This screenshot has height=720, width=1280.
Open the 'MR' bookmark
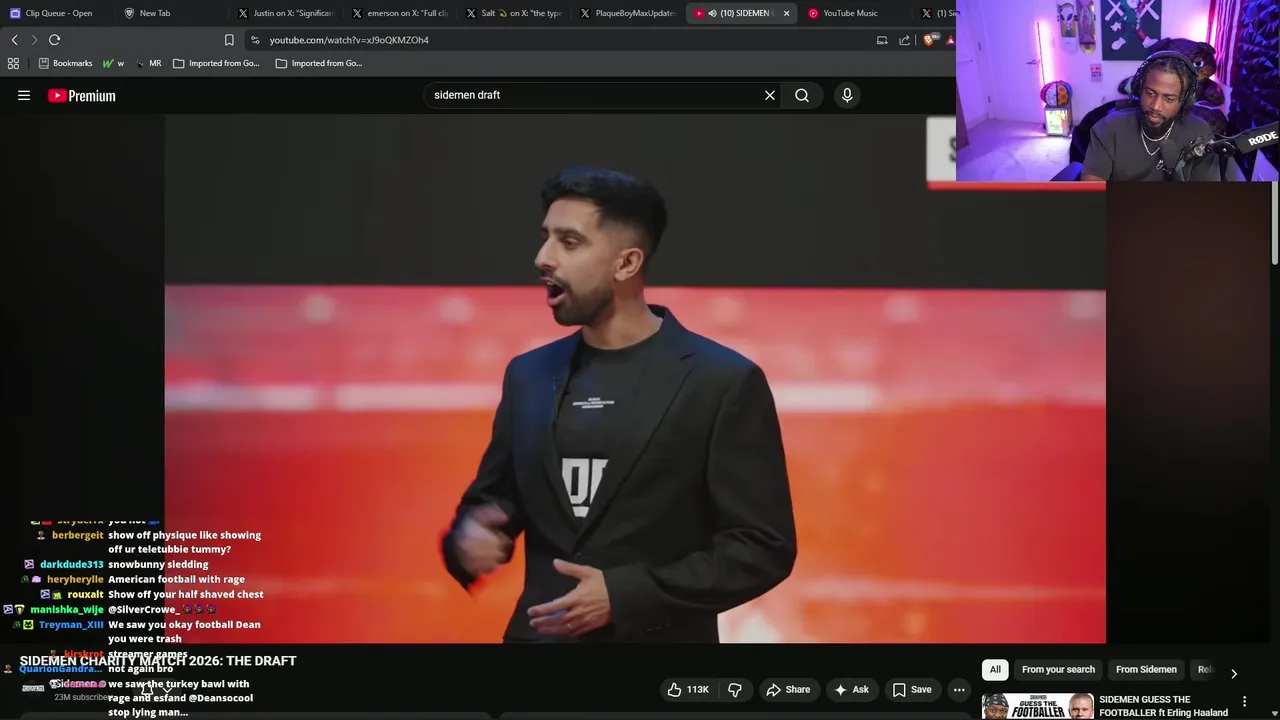point(149,63)
